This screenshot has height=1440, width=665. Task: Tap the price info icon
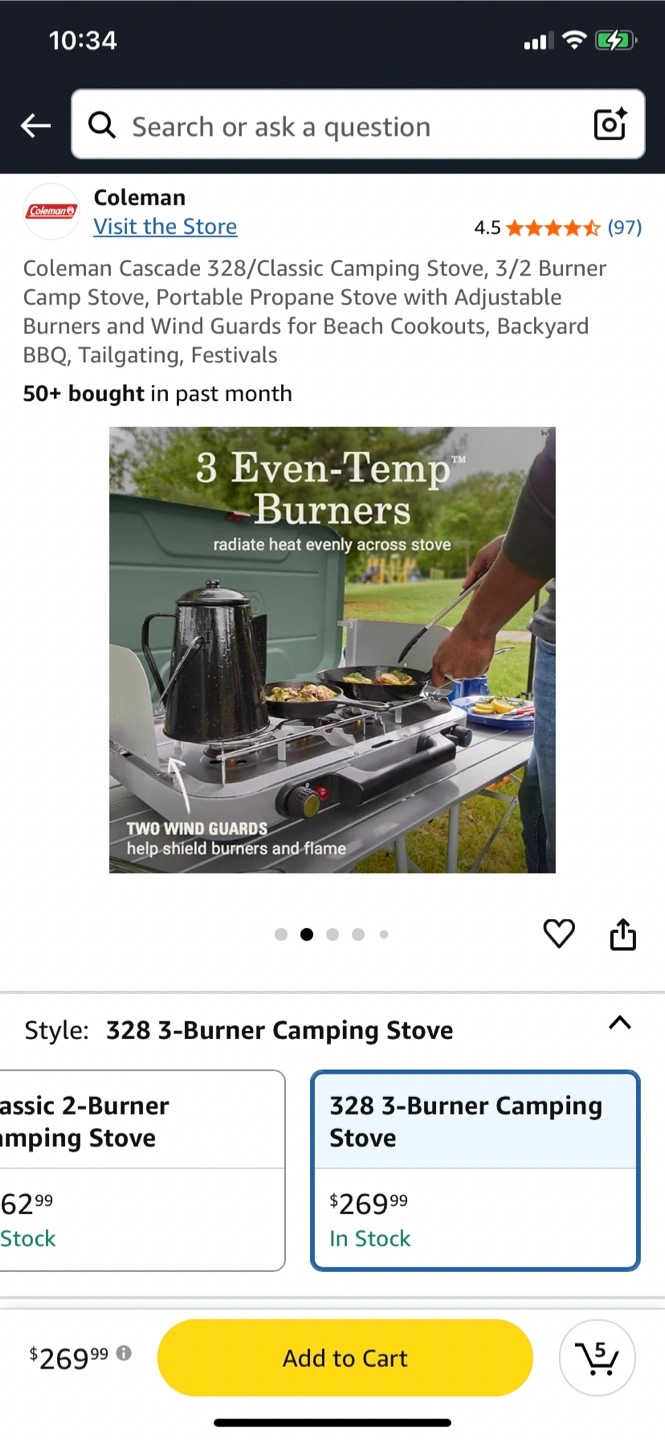[x=124, y=1353]
